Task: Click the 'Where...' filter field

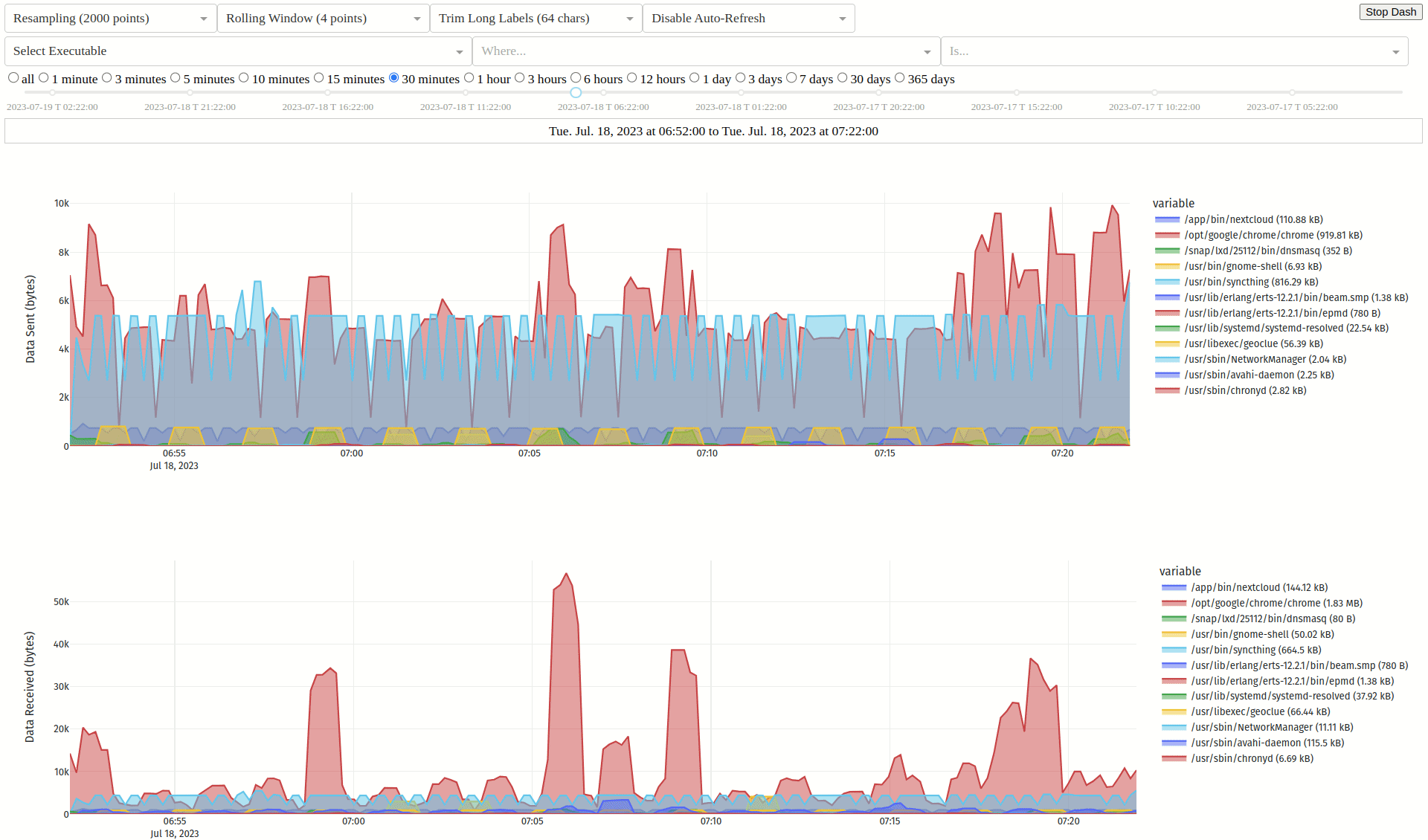Action: click(x=699, y=51)
